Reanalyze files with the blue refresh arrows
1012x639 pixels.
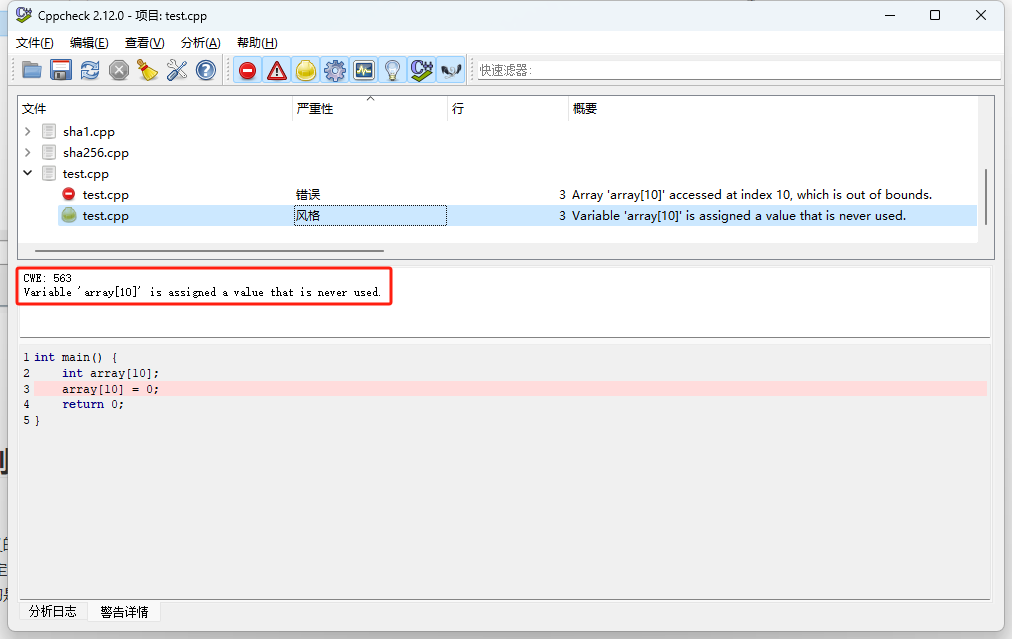pyautogui.click(x=90, y=70)
